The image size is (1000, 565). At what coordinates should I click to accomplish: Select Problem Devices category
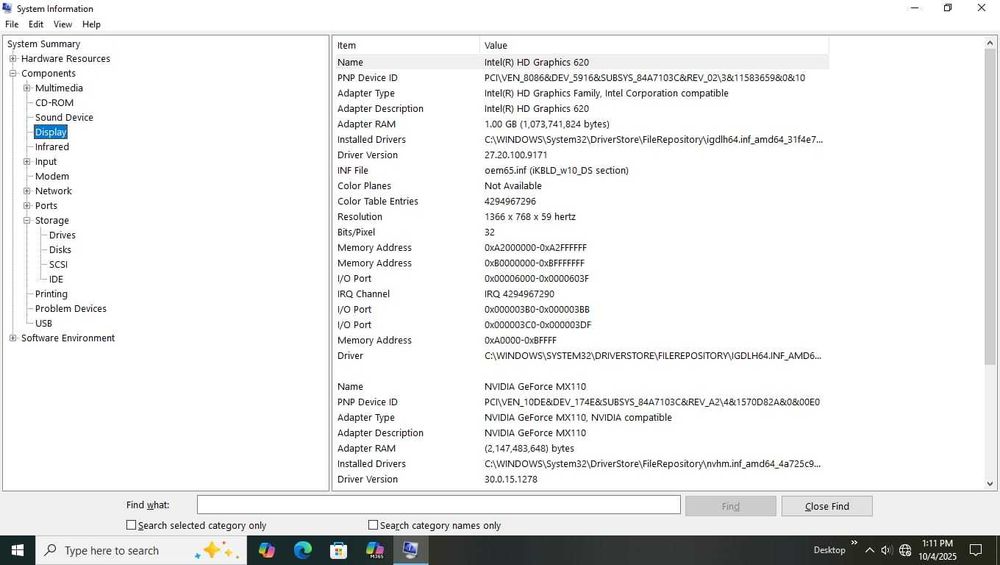[71, 308]
